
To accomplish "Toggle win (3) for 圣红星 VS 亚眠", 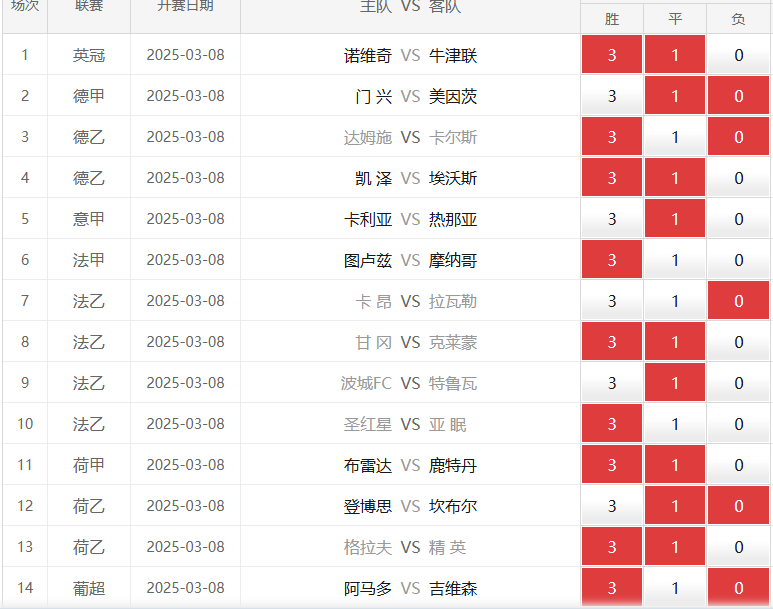I will [x=612, y=423].
